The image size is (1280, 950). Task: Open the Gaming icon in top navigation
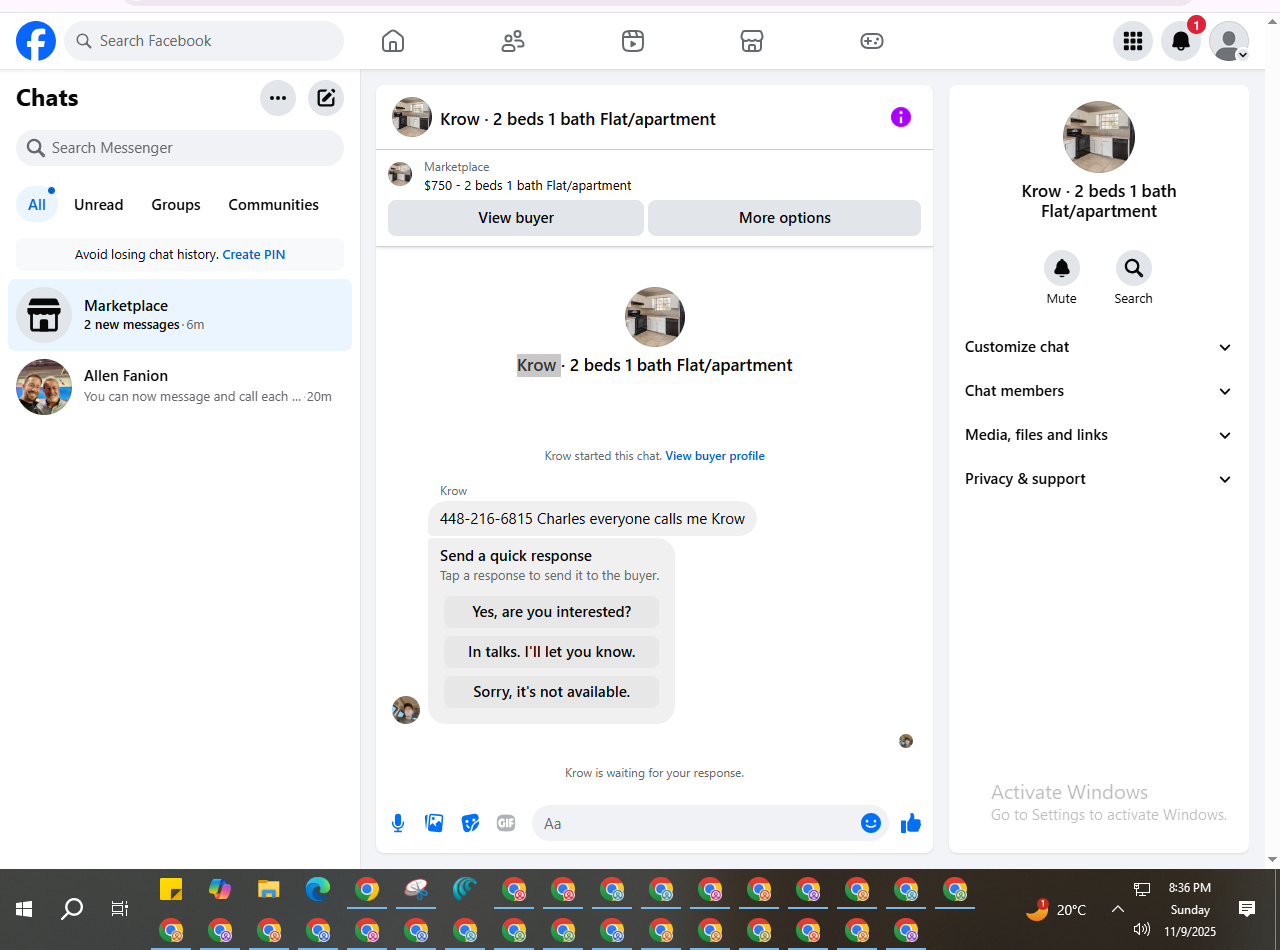click(872, 41)
